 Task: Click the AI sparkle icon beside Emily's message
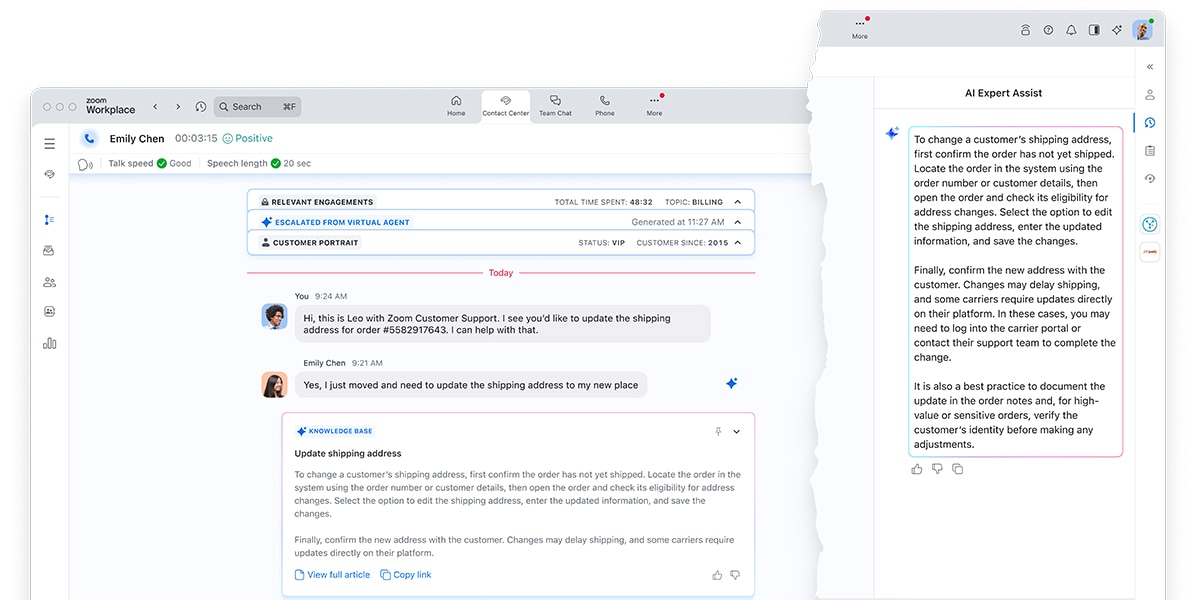pos(731,383)
